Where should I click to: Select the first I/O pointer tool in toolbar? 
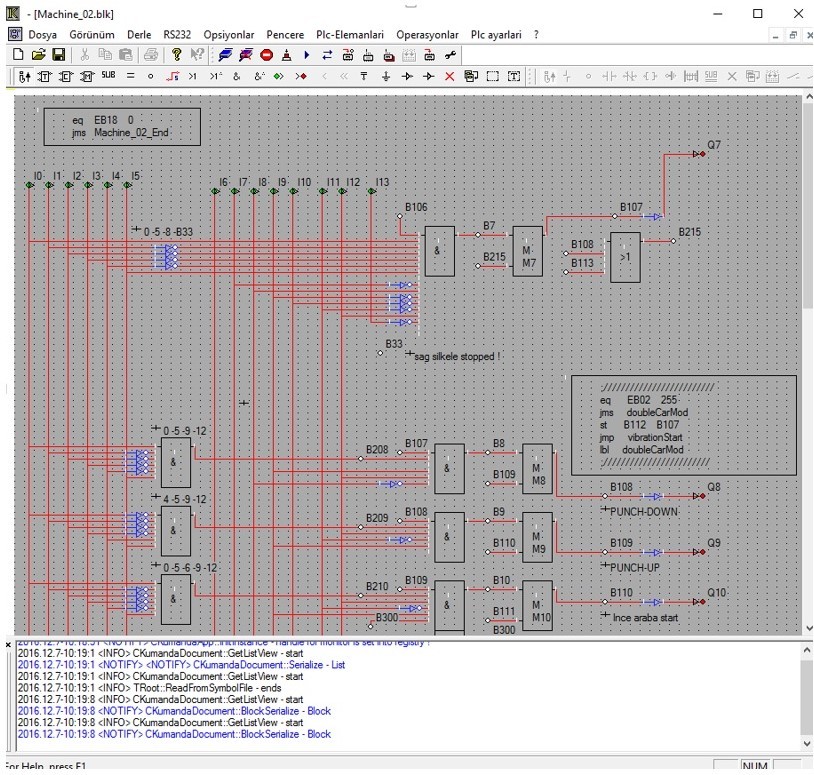(x=24, y=76)
